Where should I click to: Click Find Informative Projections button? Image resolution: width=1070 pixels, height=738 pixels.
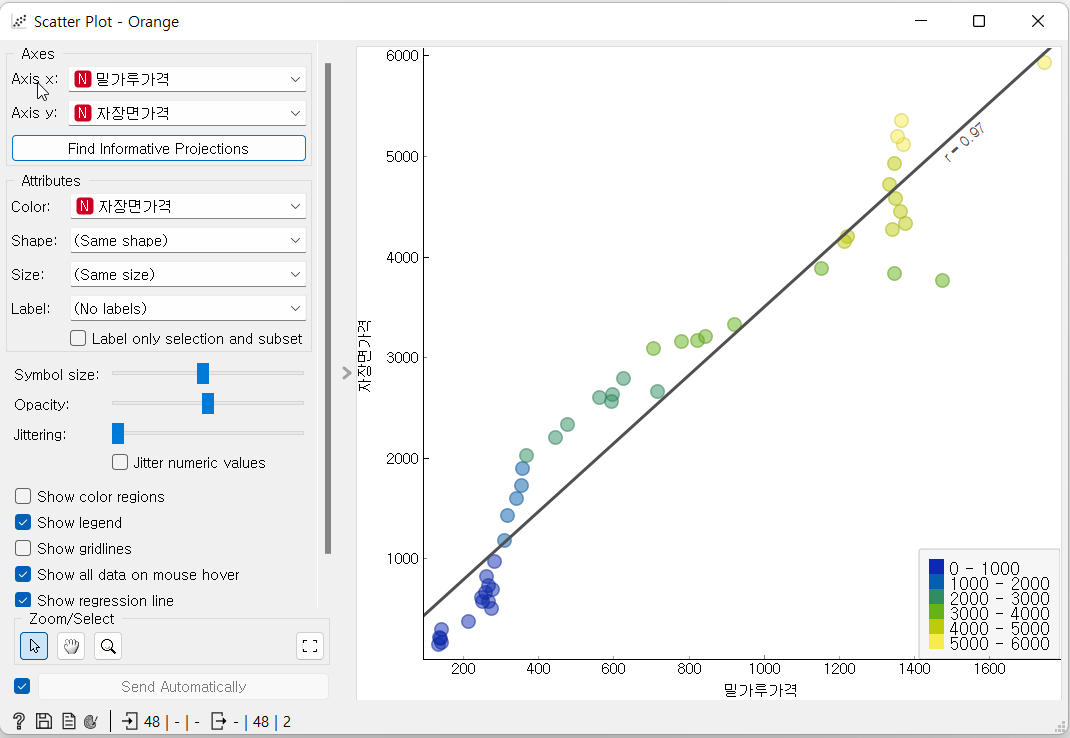[x=158, y=148]
